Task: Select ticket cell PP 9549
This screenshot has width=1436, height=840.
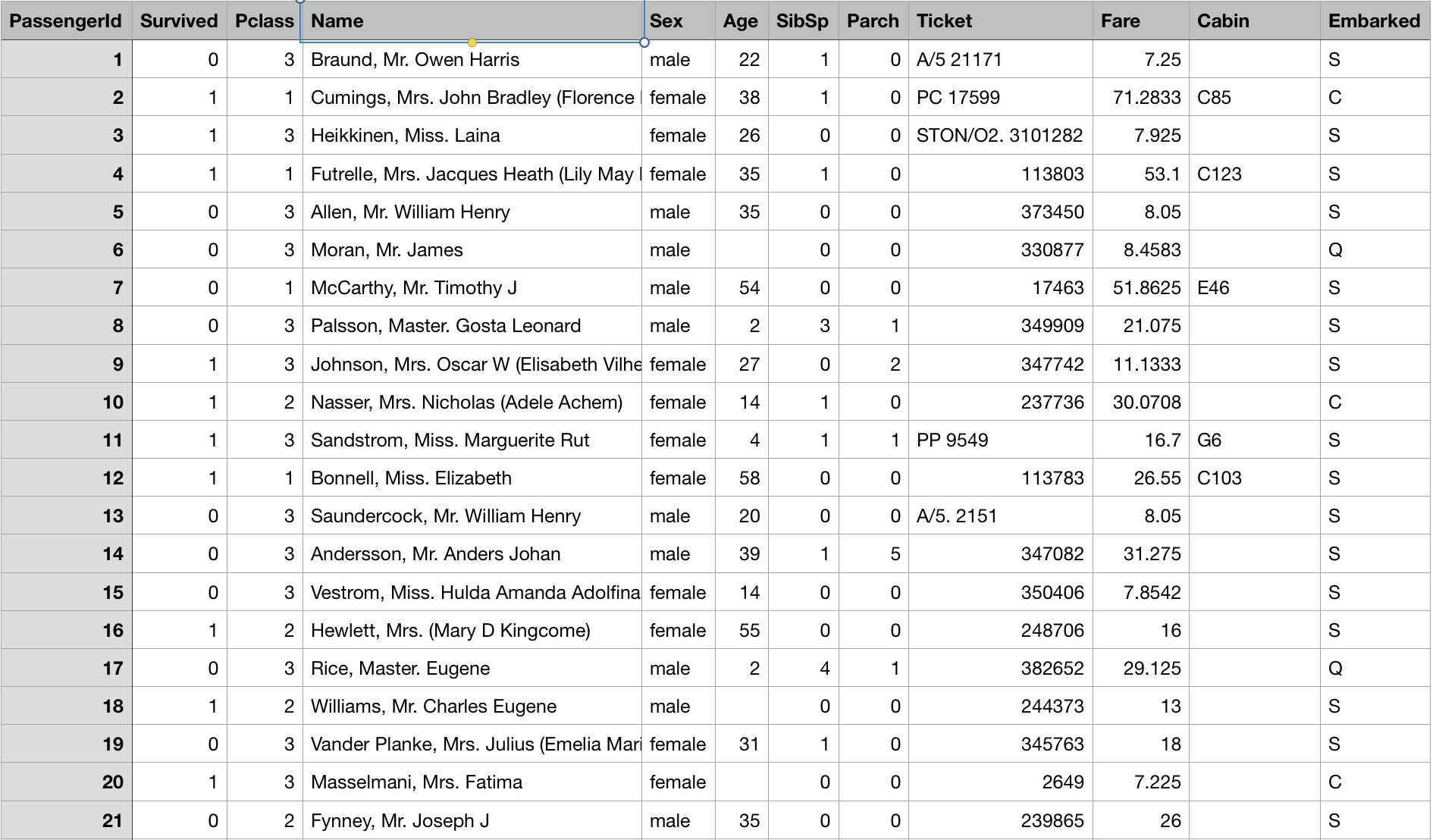Action: click(x=1000, y=440)
